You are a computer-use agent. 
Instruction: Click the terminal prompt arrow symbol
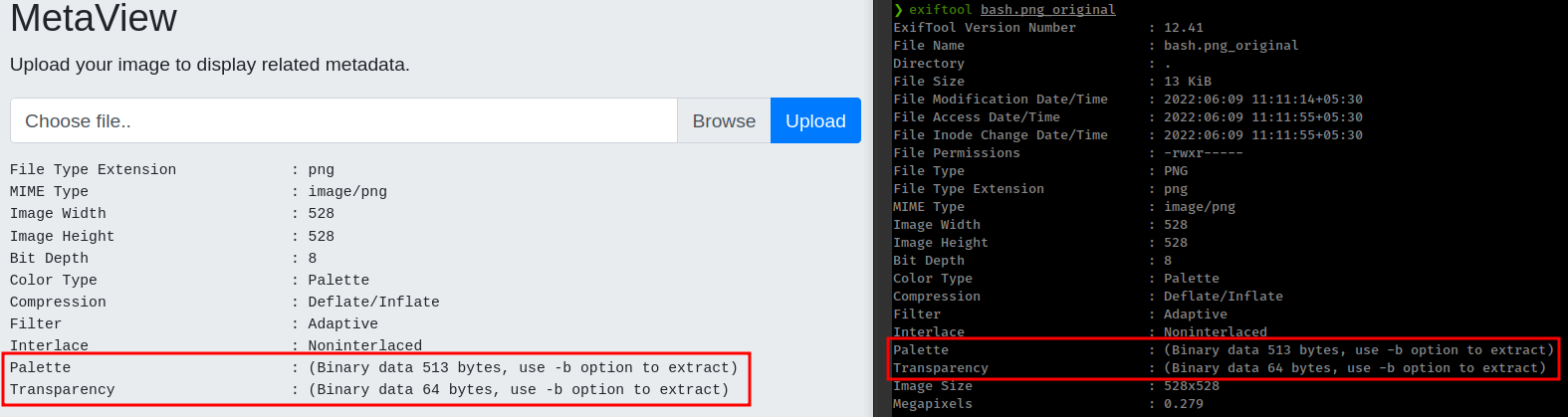[x=898, y=10]
